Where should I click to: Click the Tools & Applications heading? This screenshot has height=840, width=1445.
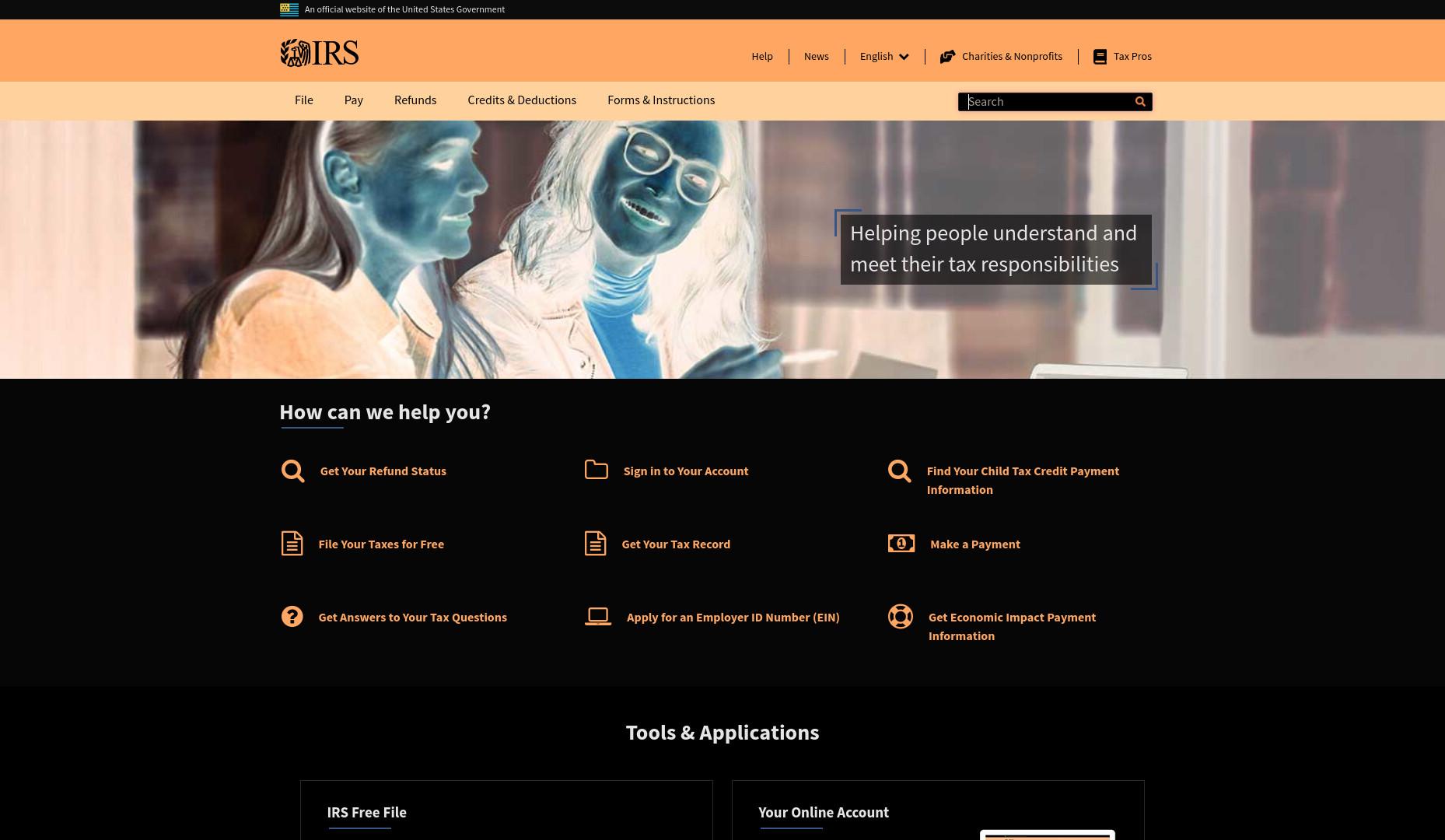[x=722, y=732]
